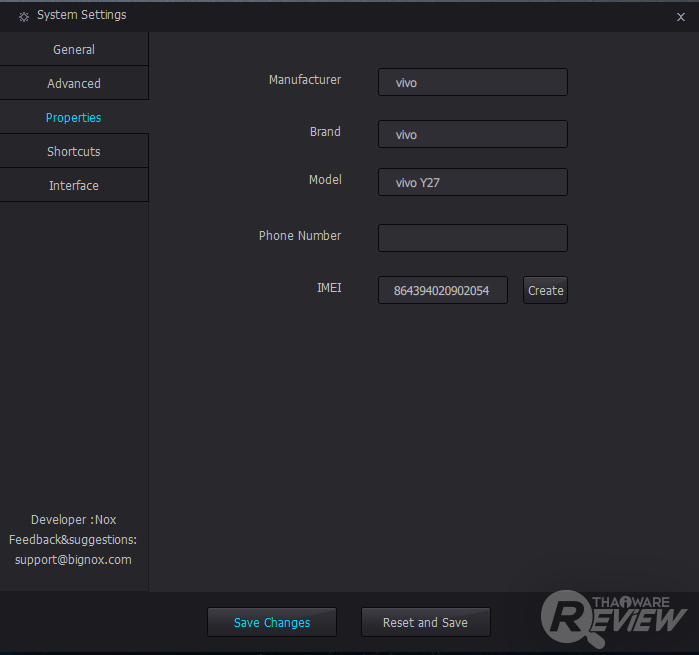The height and width of the screenshot is (655, 699).
Task: Click the Brand label
Action: pos(325,132)
